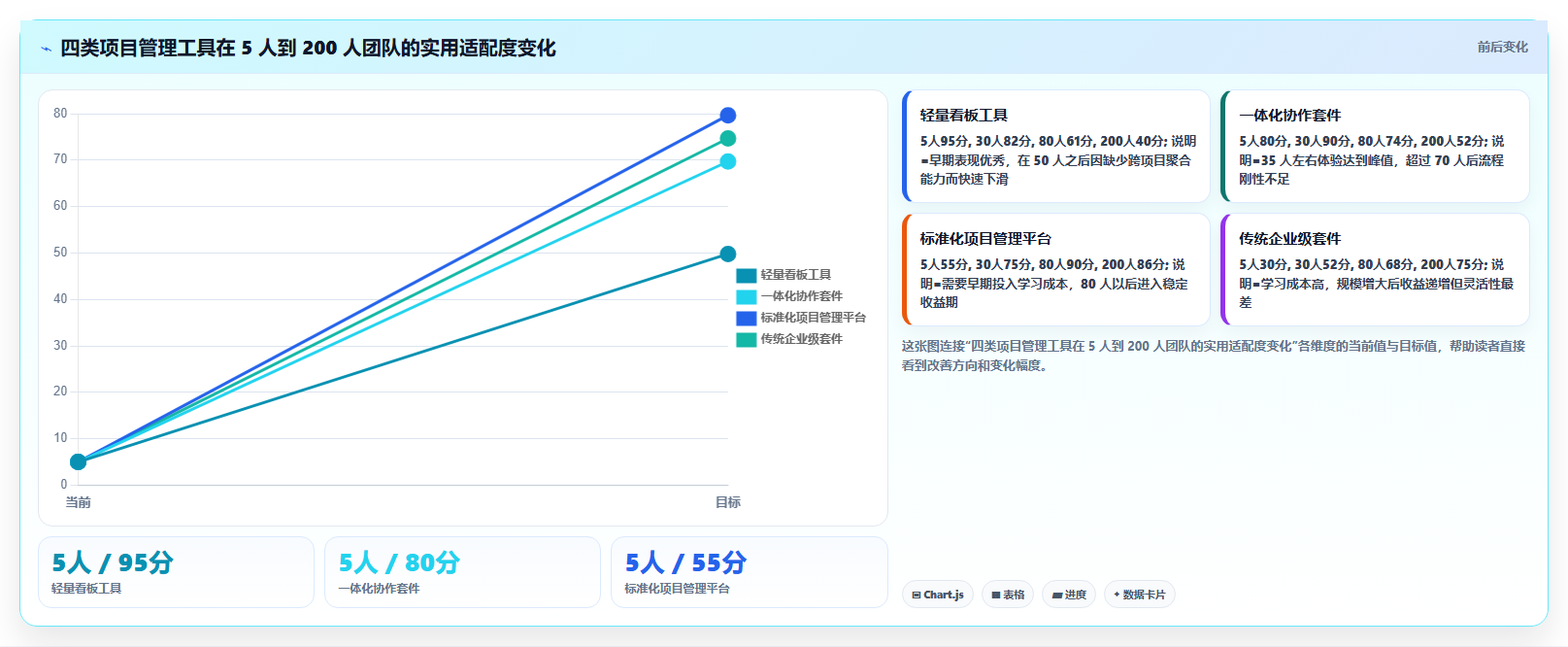Click the 5人 / 80分 stat value

coord(399,562)
